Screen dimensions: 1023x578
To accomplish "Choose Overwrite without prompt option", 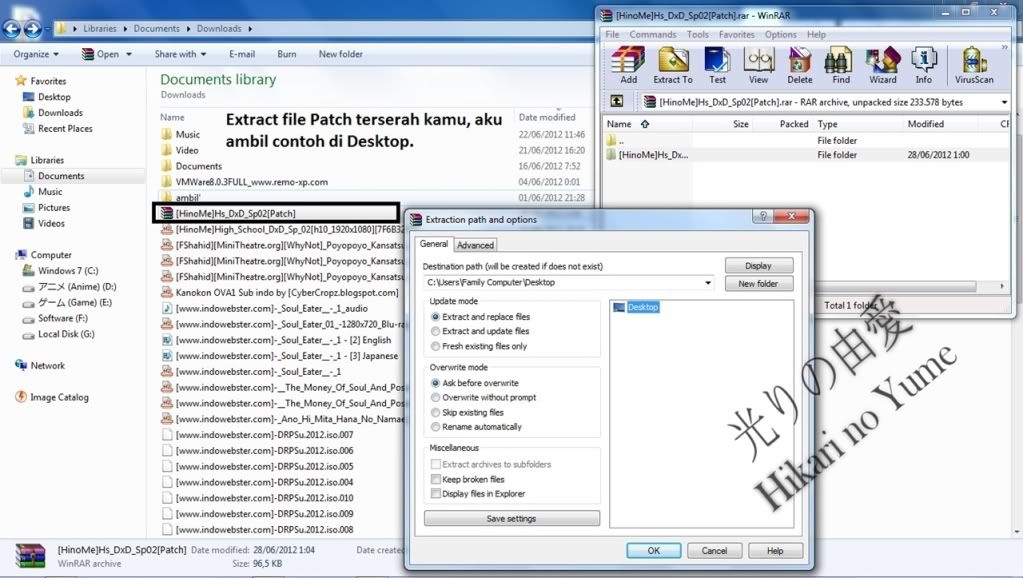I will pyautogui.click(x=435, y=398).
